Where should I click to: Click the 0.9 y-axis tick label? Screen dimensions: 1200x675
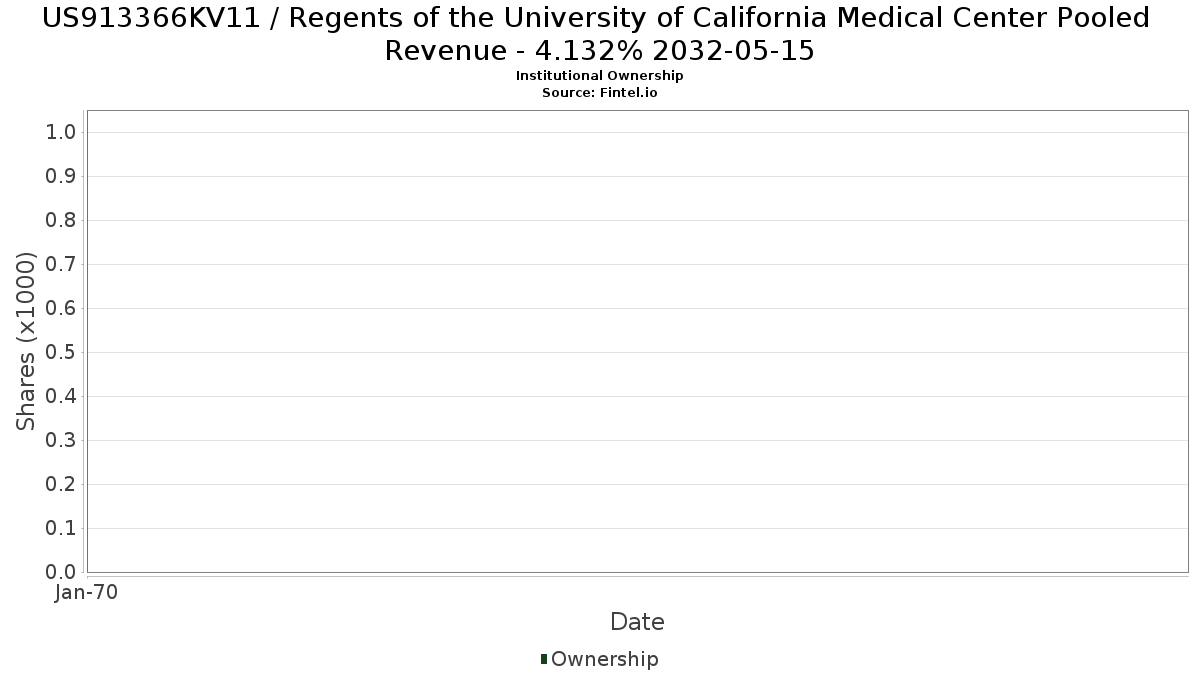(61, 177)
